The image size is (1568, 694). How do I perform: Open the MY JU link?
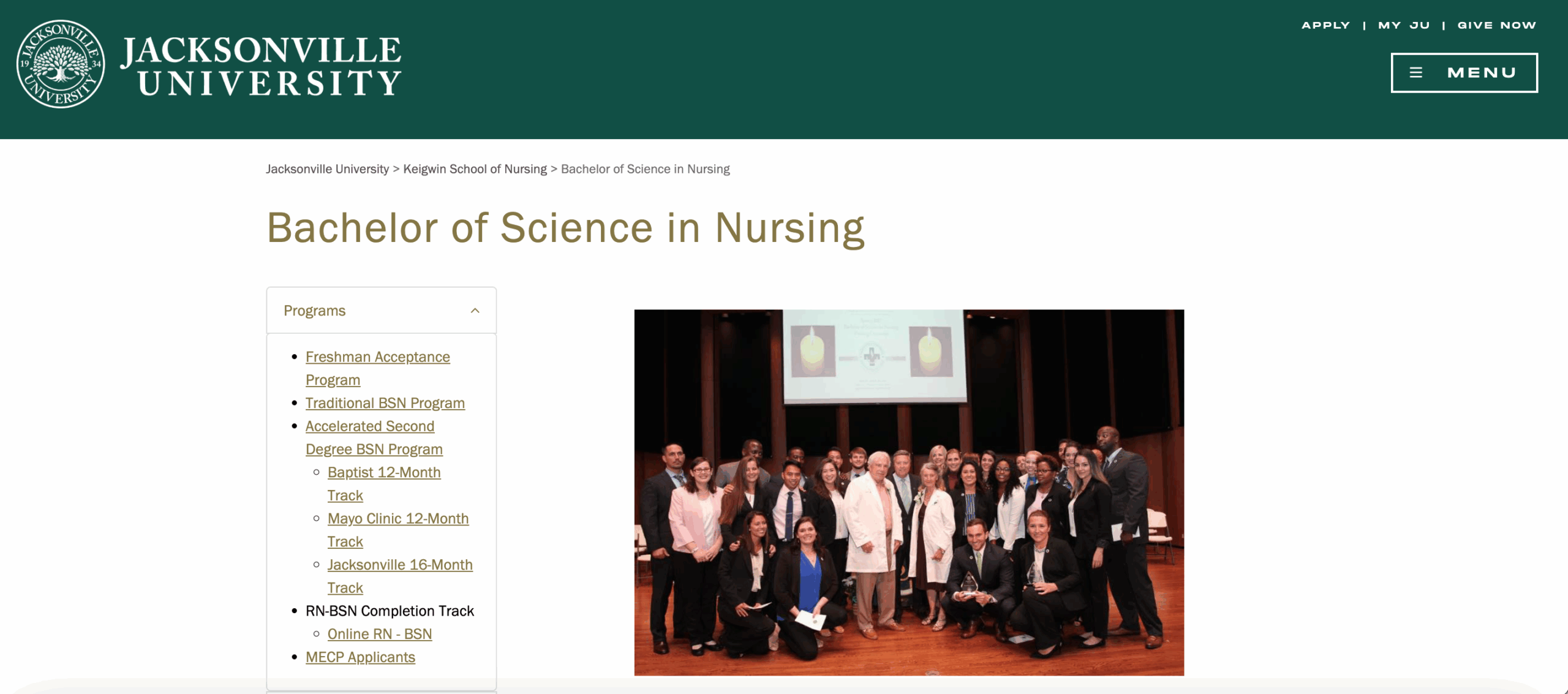(x=1404, y=25)
